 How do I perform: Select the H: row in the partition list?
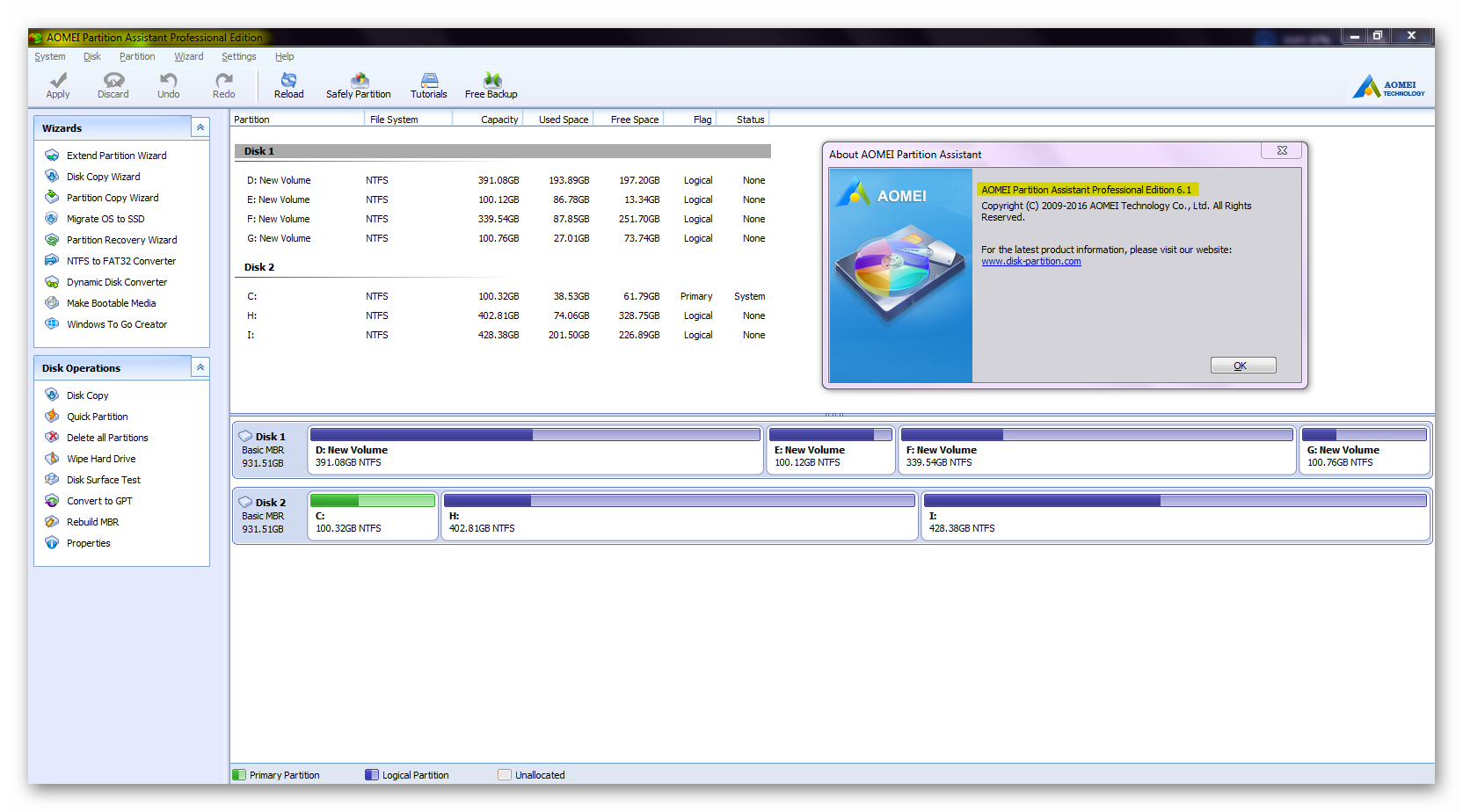coord(503,315)
